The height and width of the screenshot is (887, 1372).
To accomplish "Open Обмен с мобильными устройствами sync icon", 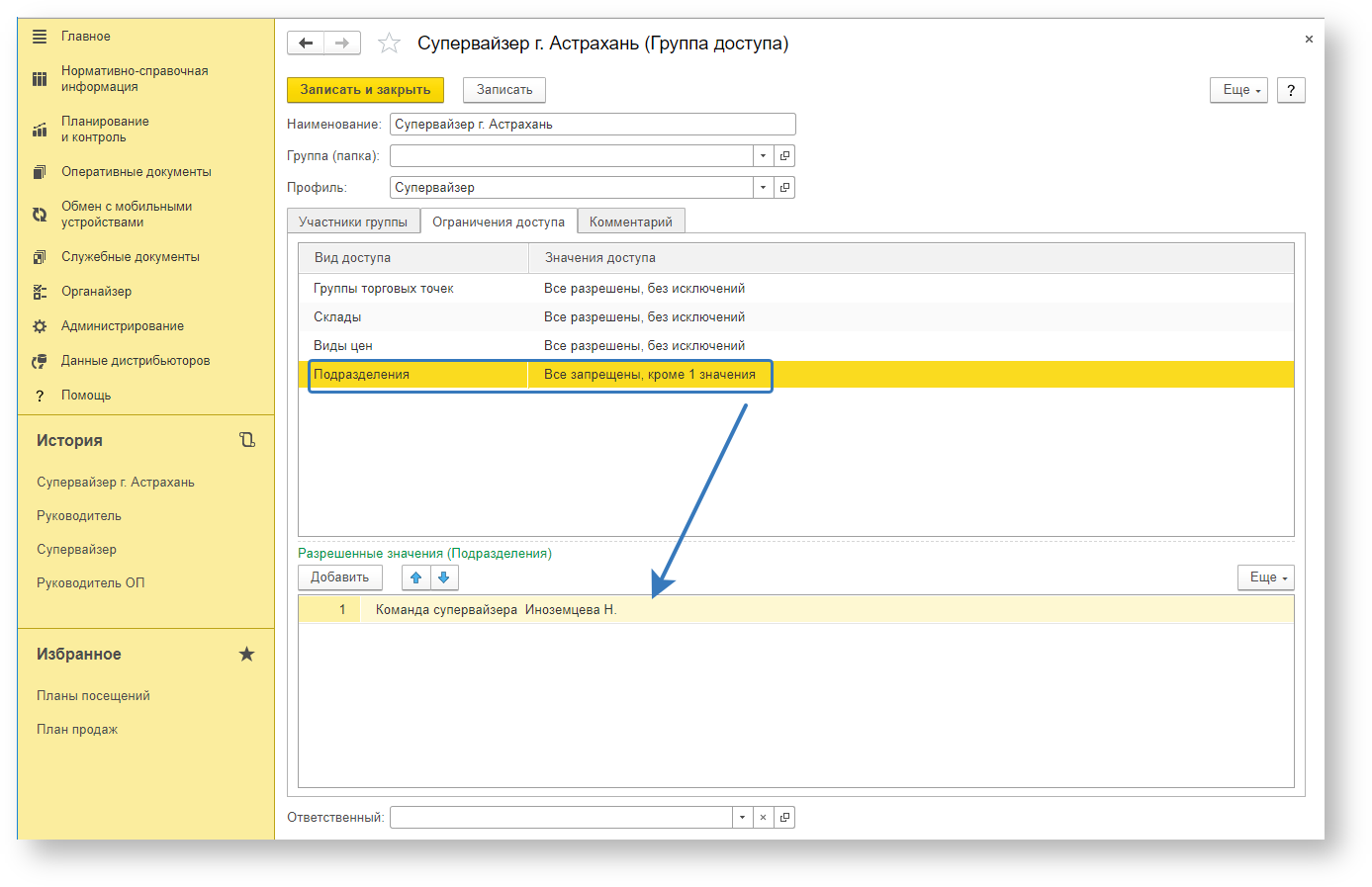I will point(40,215).
